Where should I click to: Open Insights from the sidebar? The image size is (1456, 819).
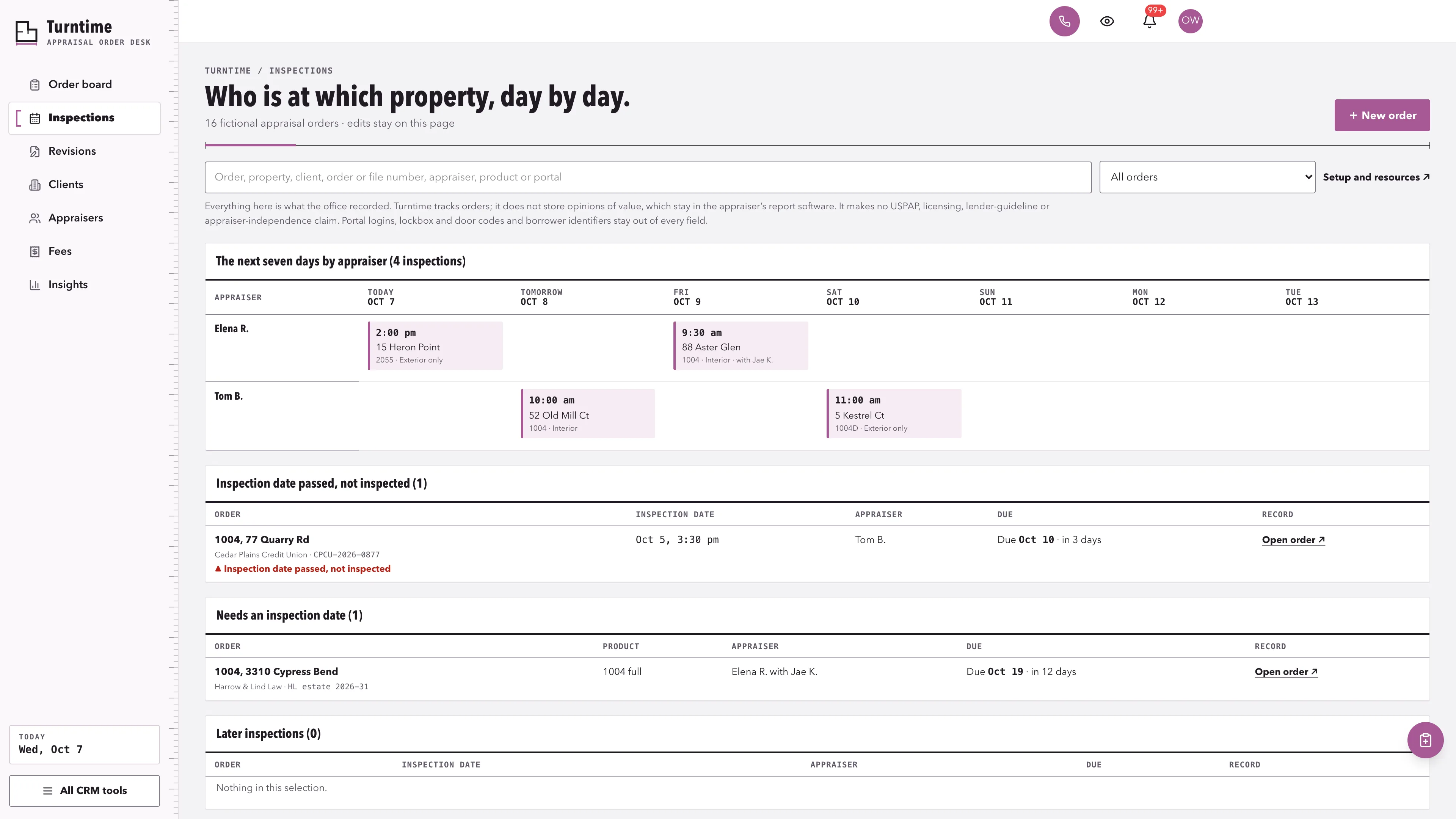click(85, 285)
